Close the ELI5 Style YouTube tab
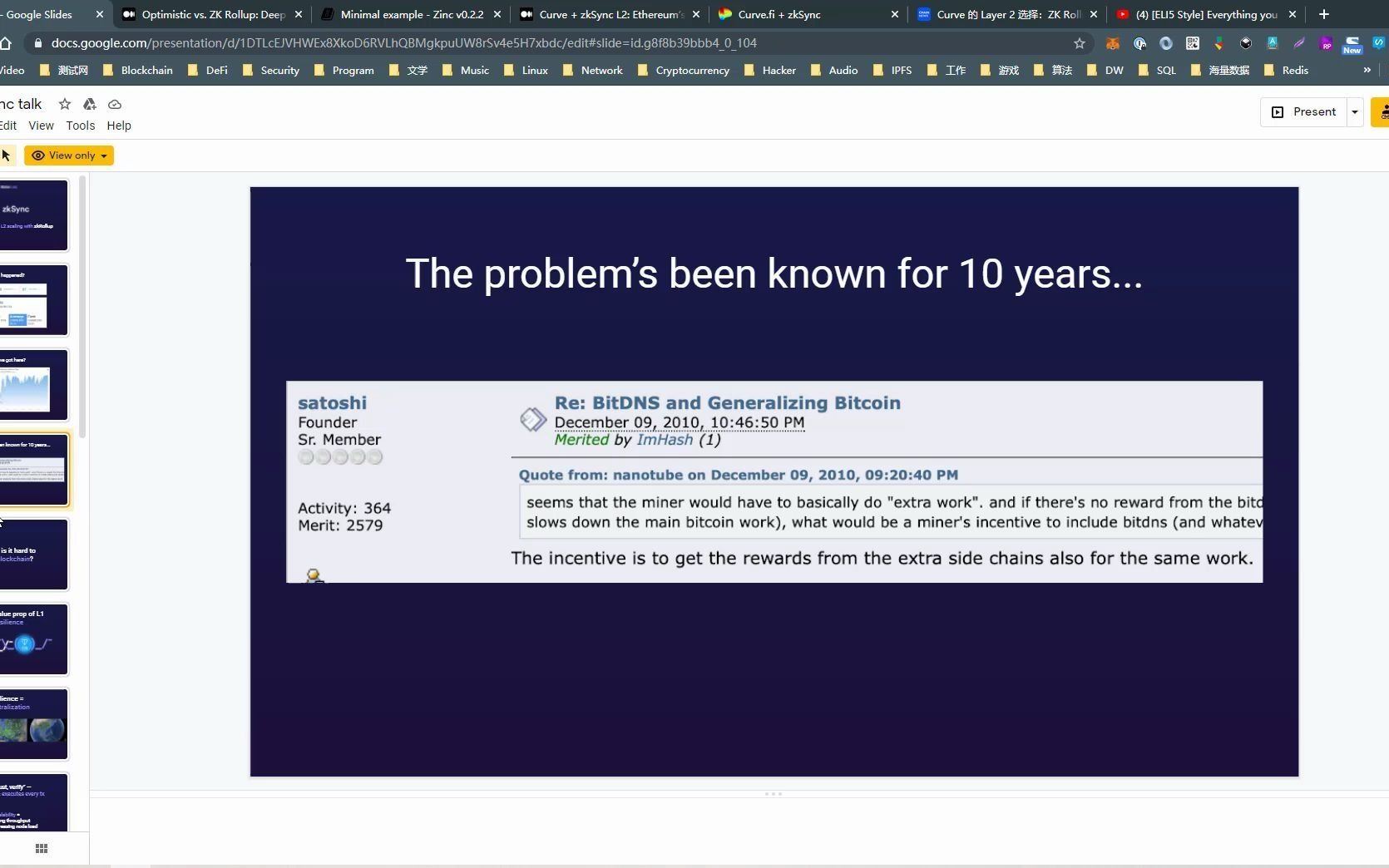This screenshot has width=1389, height=868. 1293,14
